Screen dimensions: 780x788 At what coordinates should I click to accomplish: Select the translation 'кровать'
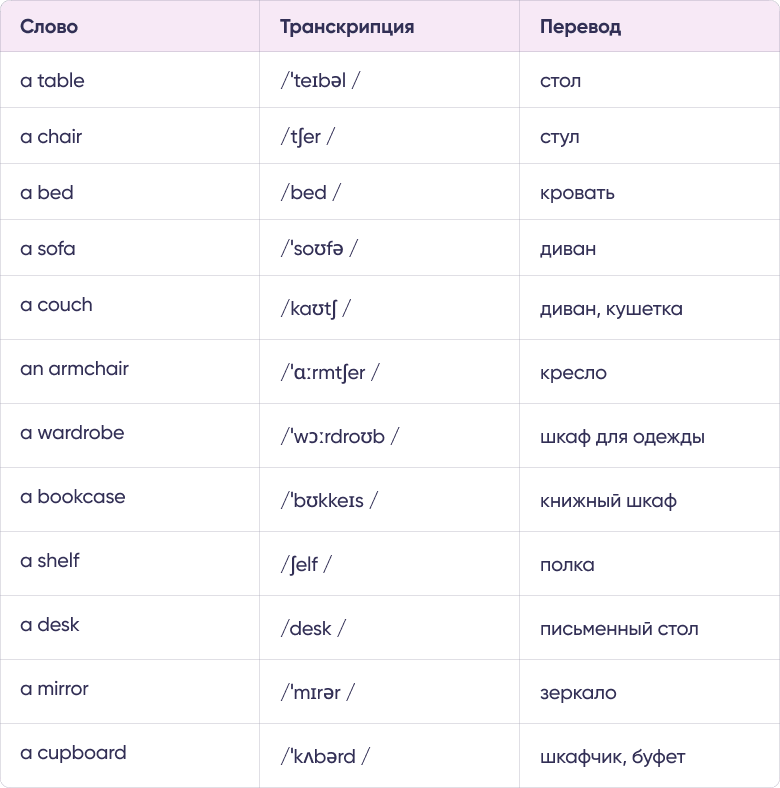pos(577,193)
